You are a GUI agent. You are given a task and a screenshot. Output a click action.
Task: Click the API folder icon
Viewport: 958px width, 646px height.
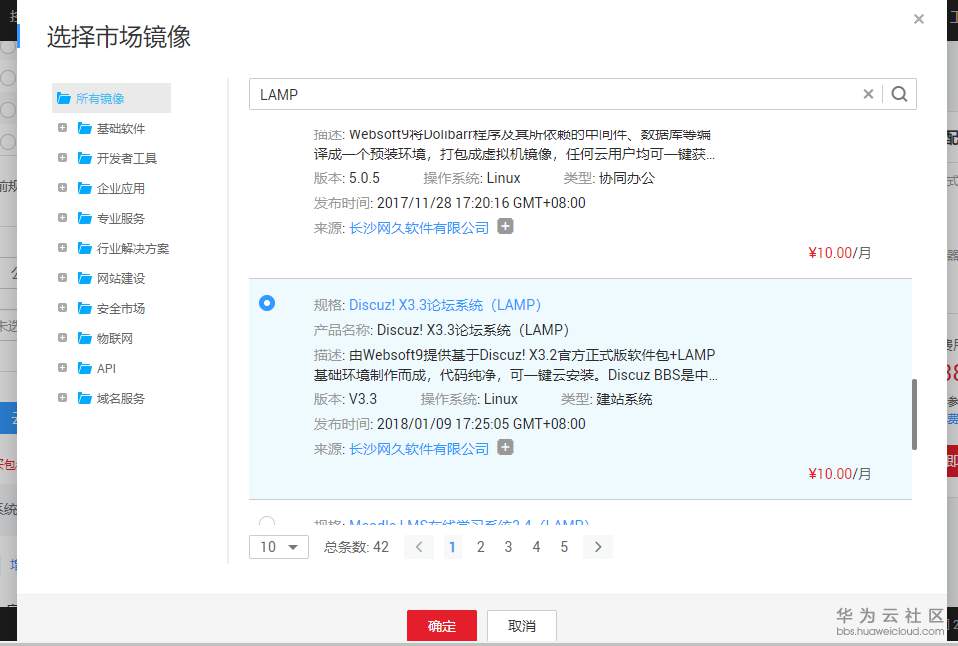pos(84,368)
